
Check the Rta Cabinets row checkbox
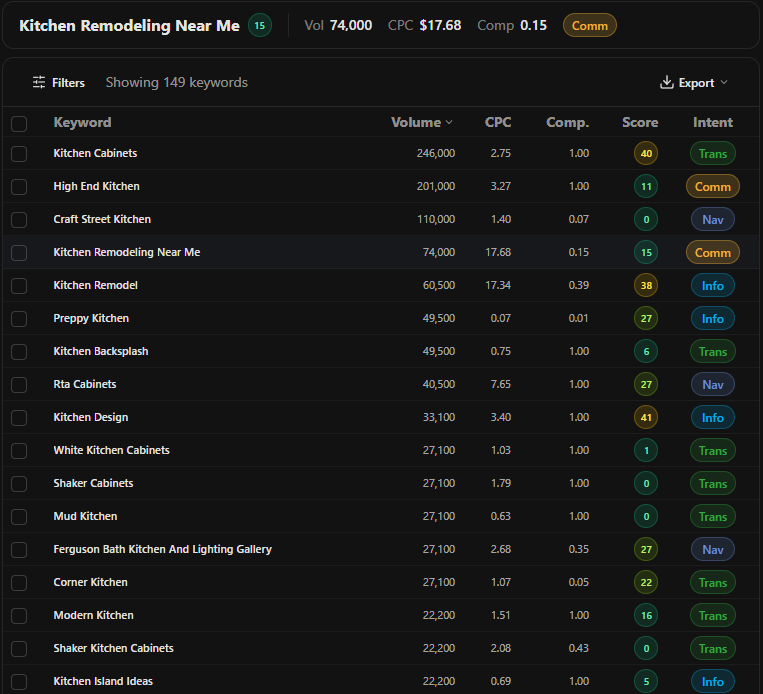point(19,385)
